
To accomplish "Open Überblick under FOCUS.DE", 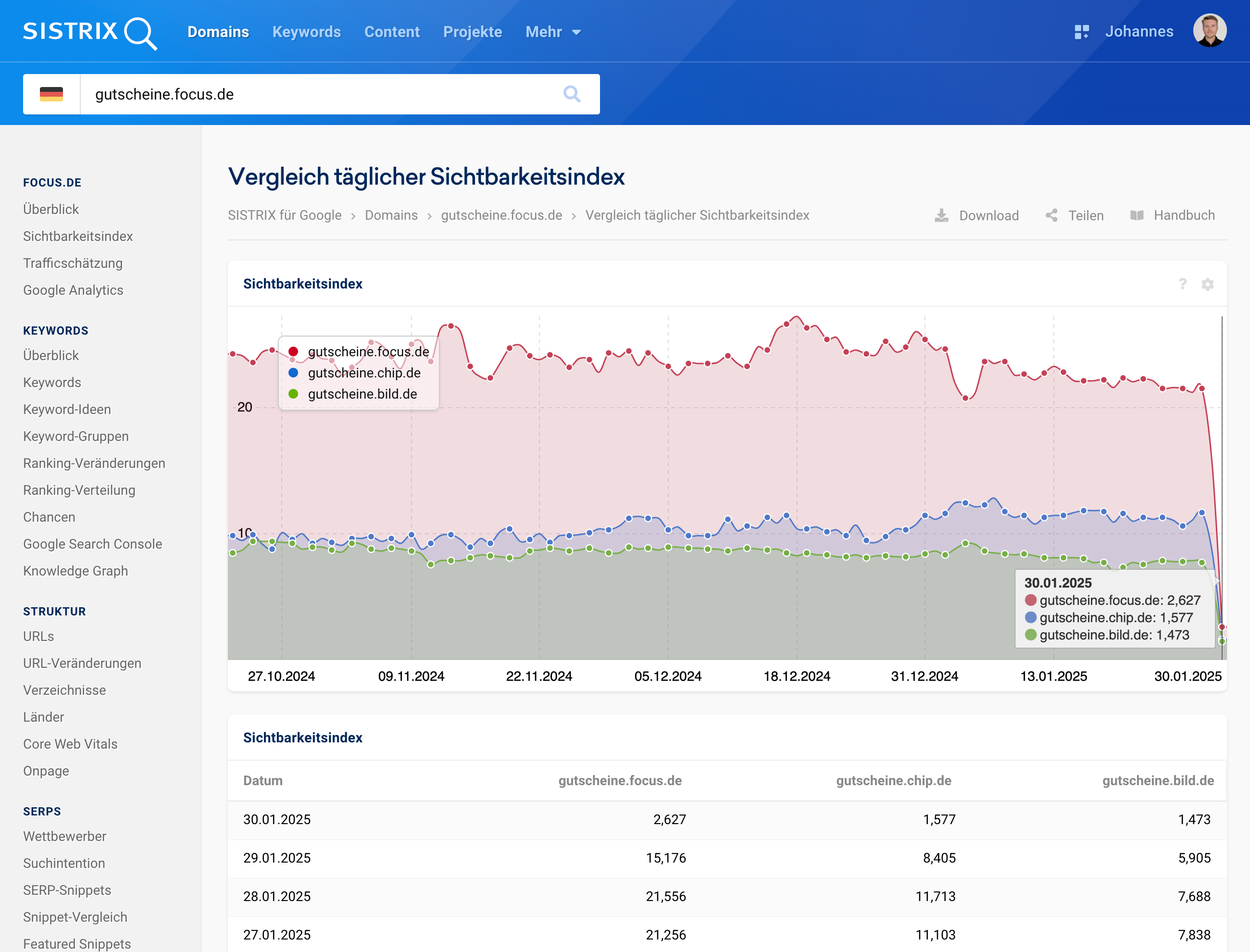I will [x=51, y=209].
